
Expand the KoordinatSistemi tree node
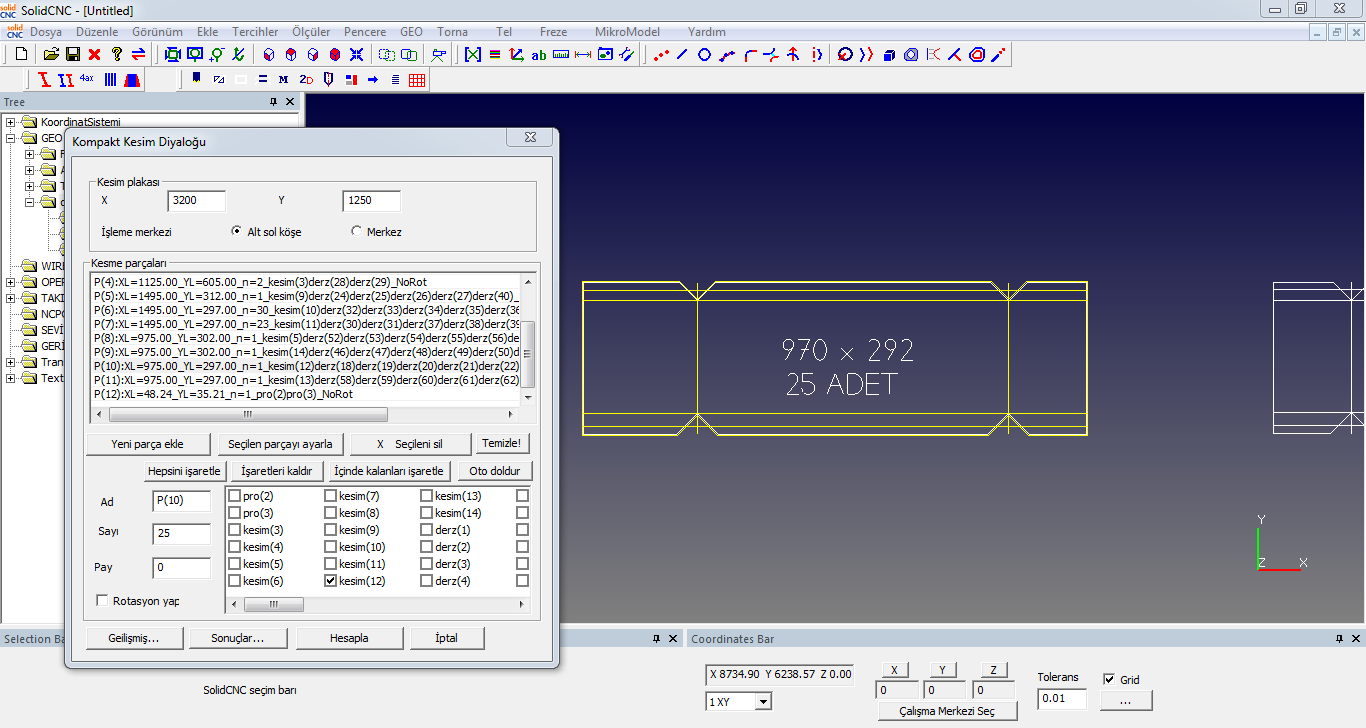(x=10, y=122)
